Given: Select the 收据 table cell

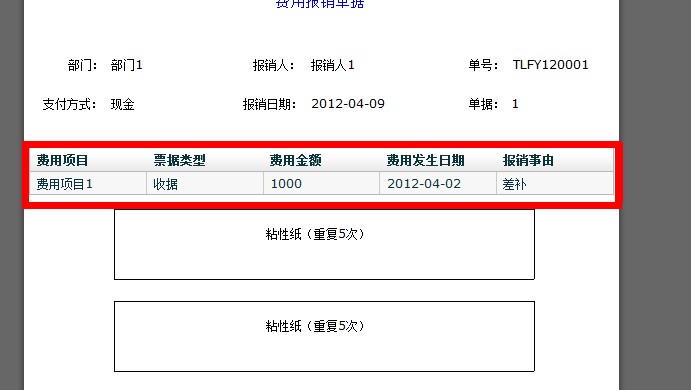Looking at the screenshot, I should click(x=205, y=183).
